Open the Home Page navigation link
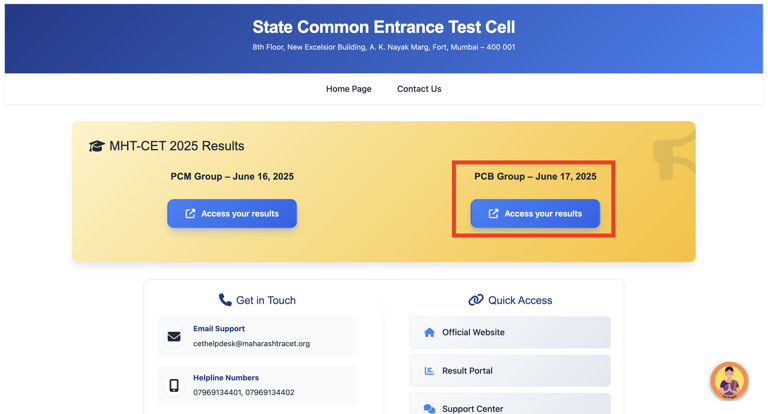Image resolution: width=768 pixels, height=414 pixels. click(x=348, y=89)
